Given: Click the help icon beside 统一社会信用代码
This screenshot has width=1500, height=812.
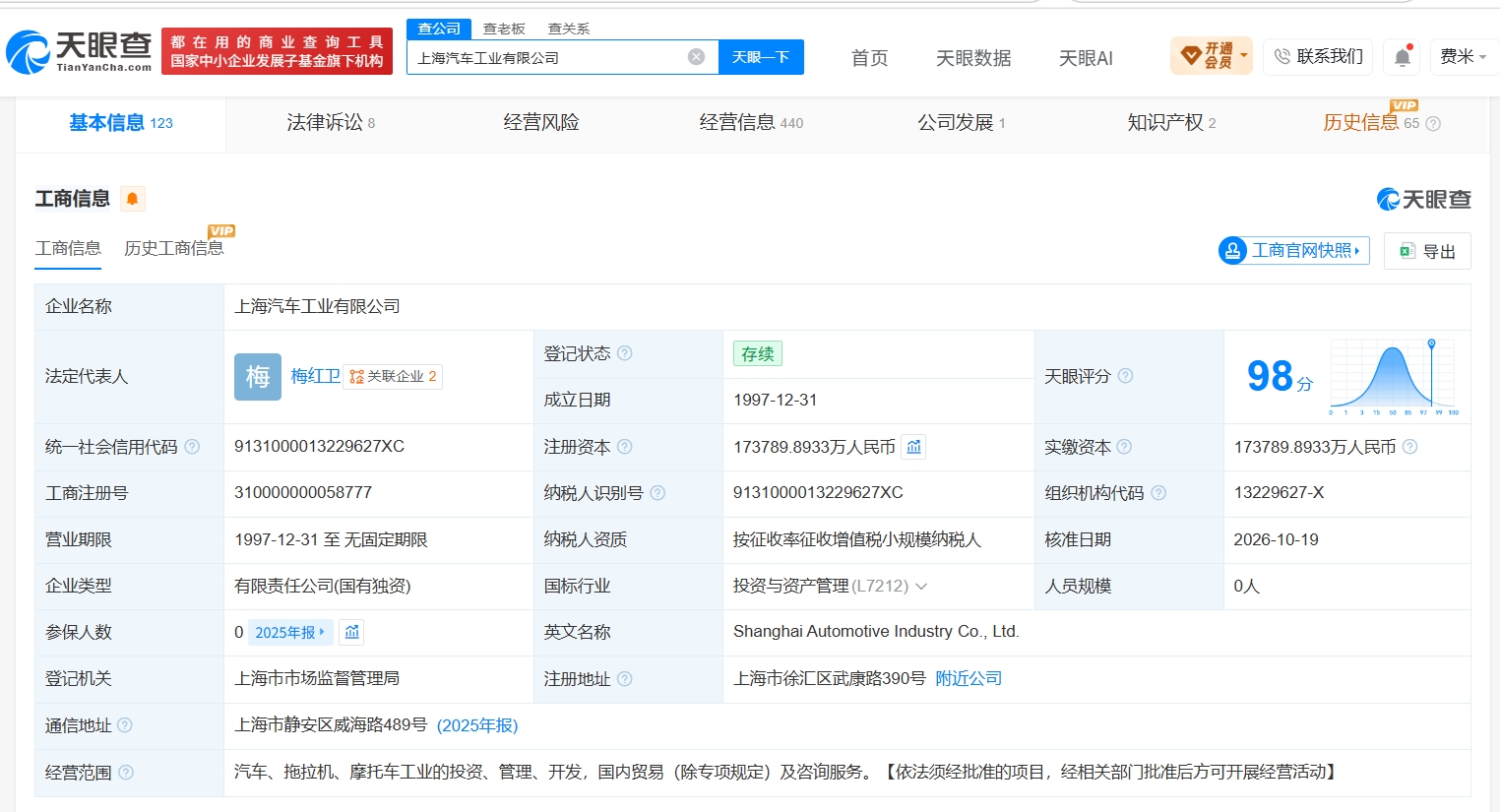Looking at the screenshot, I should (x=192, y=447).
